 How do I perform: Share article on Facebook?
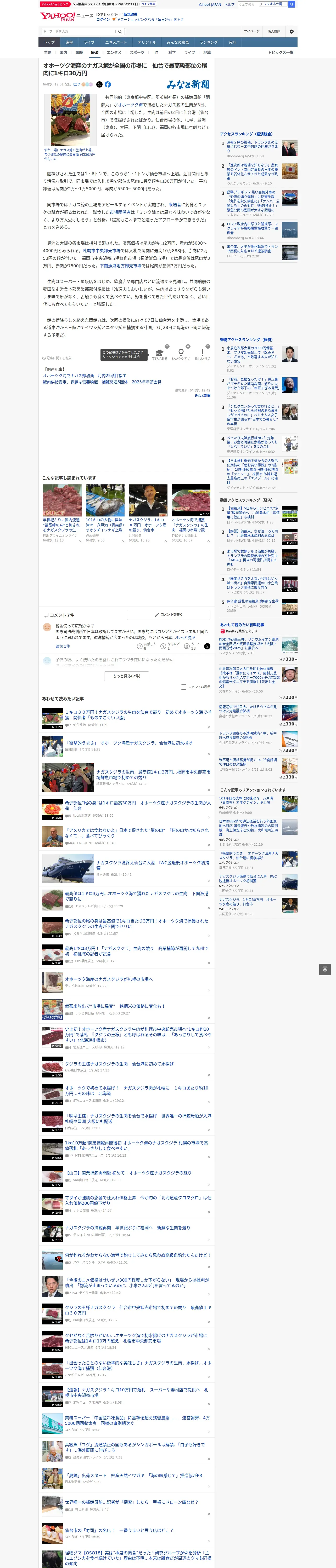pos(108,85)
